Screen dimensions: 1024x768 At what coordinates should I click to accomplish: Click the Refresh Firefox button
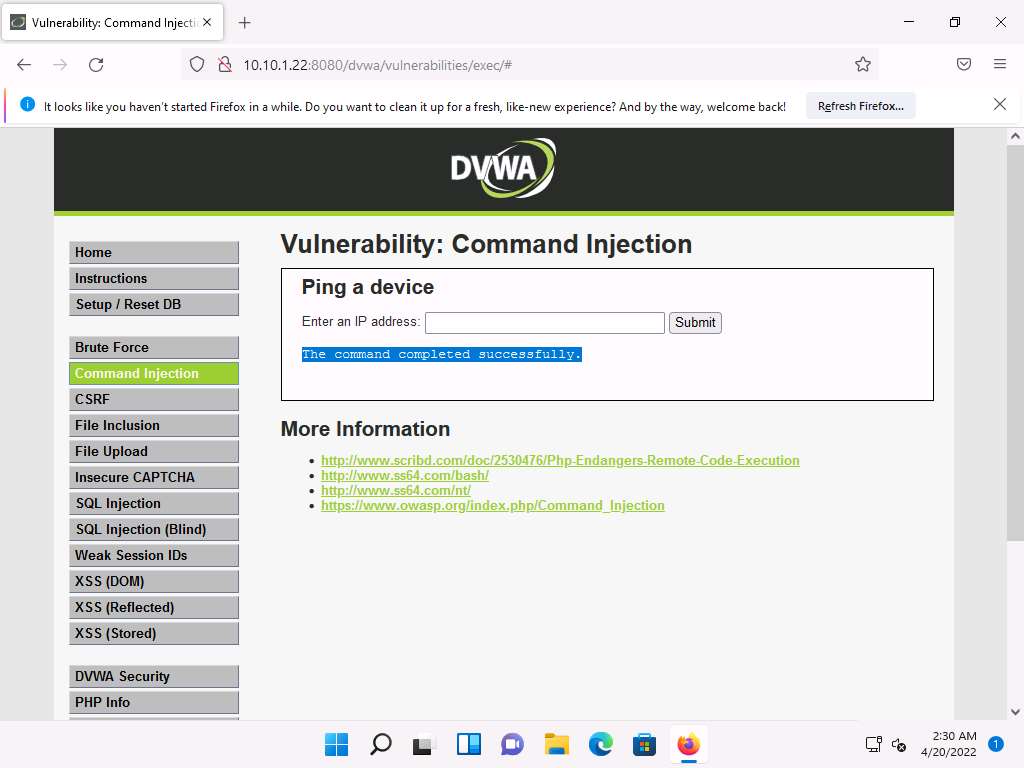point(860,106)
